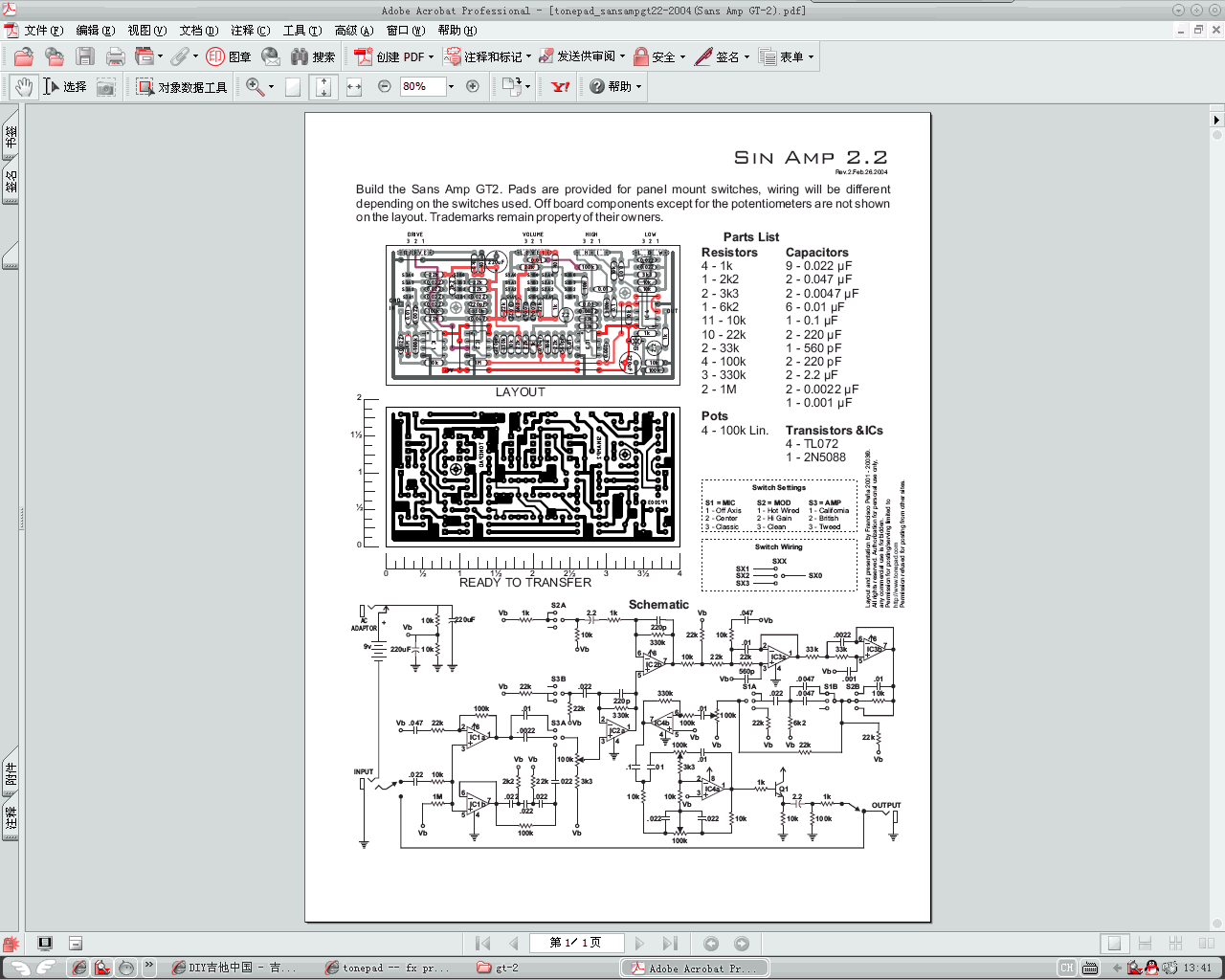Screen dimensions: 1225x980
Task: Expand the paperclip attach dropdown
Action: point(195,57)
